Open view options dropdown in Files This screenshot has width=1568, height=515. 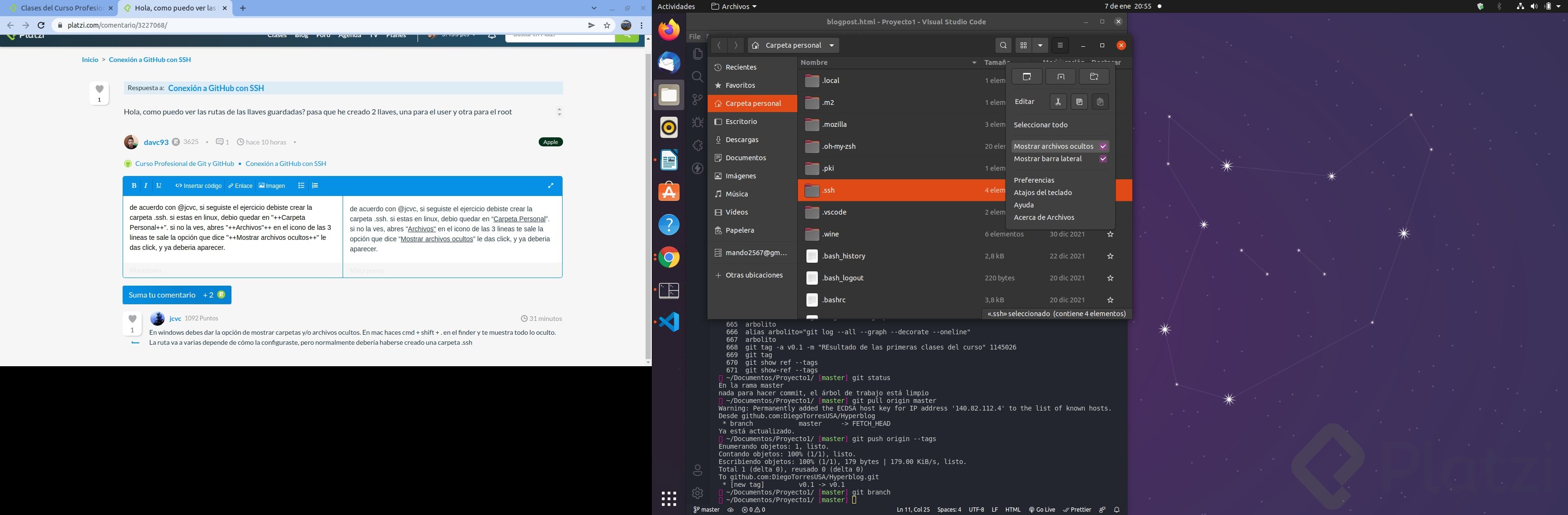(1040, 46)
